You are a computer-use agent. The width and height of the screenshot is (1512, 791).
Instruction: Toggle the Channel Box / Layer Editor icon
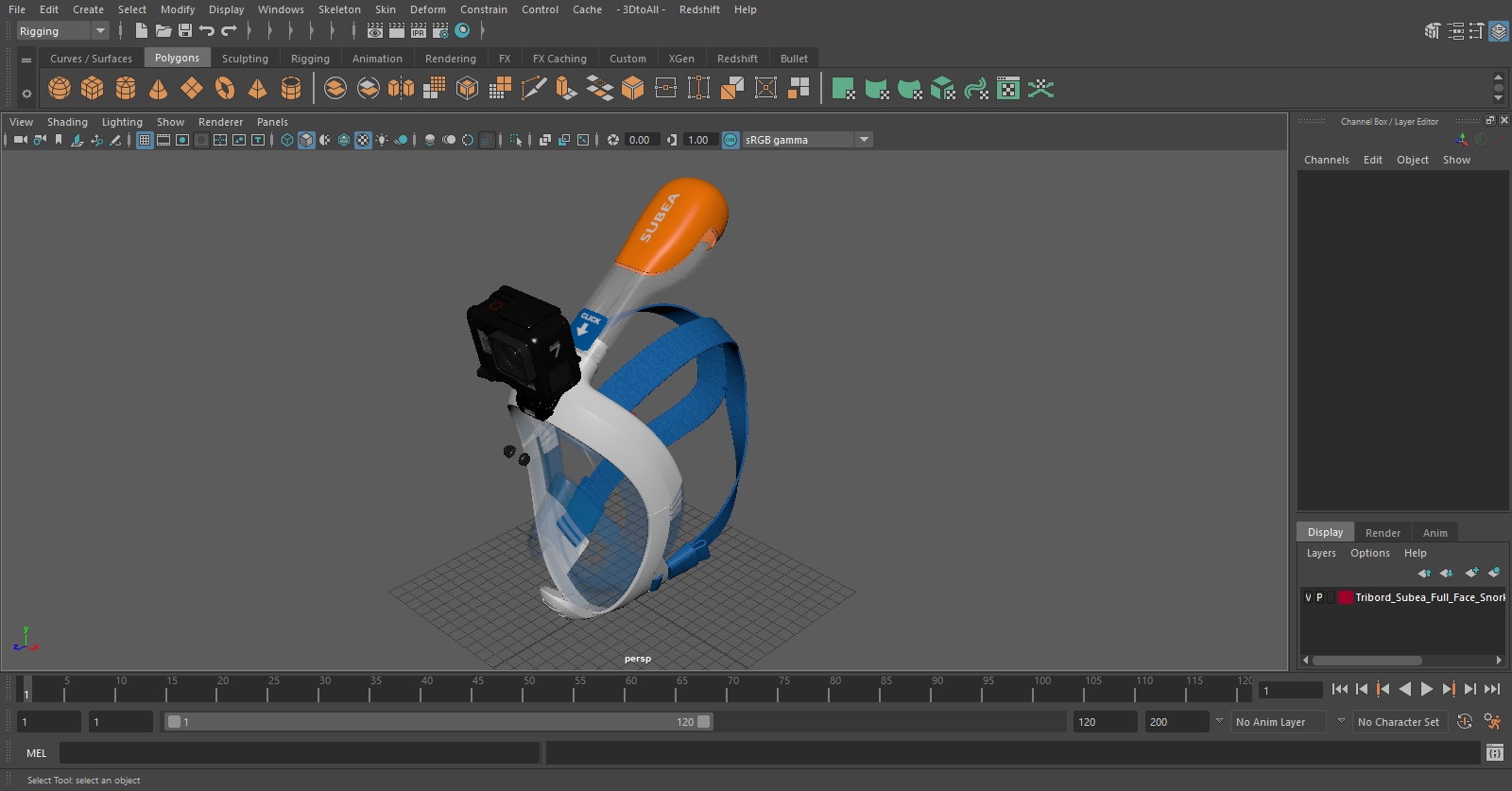click(x=1499, y=31)
